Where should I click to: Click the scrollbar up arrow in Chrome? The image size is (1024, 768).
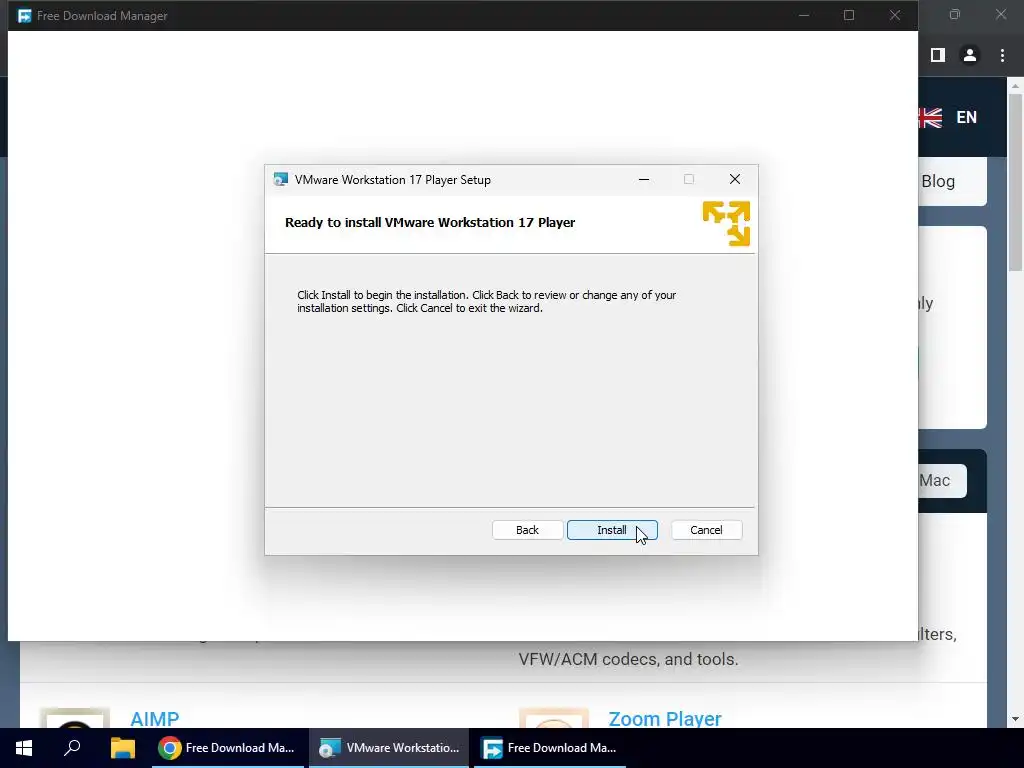tap(1015, 86)
